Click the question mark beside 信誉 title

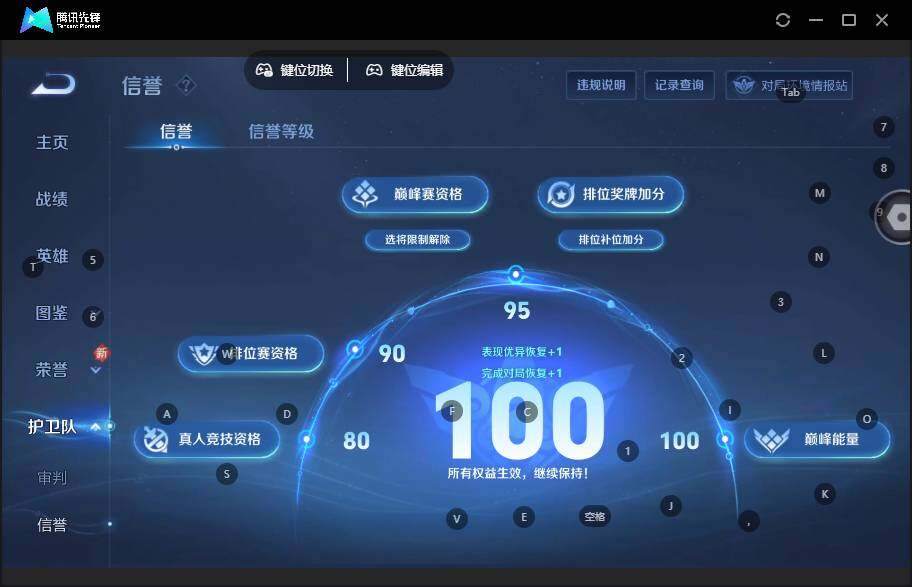(x=186, y=86)
